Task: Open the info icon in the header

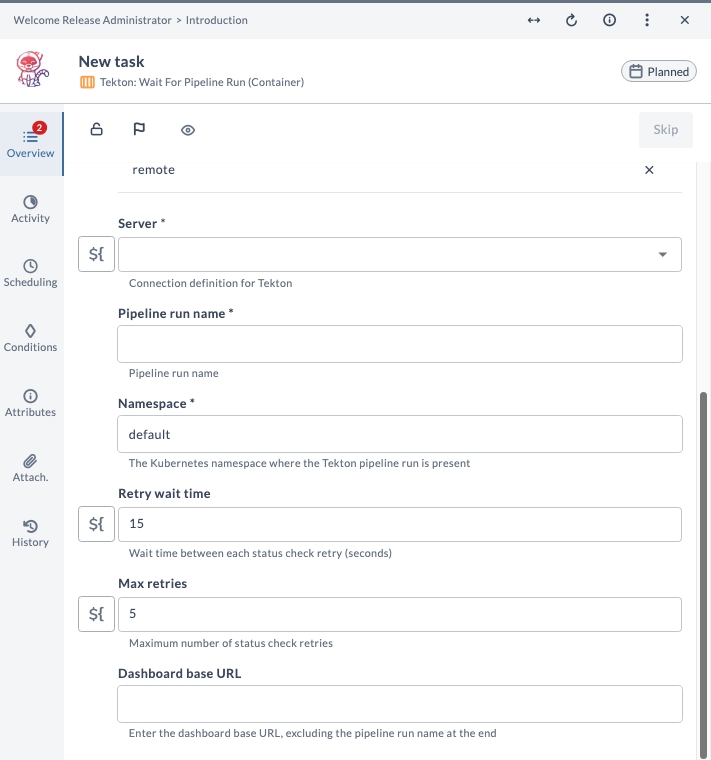Action: tap(609, 20)
